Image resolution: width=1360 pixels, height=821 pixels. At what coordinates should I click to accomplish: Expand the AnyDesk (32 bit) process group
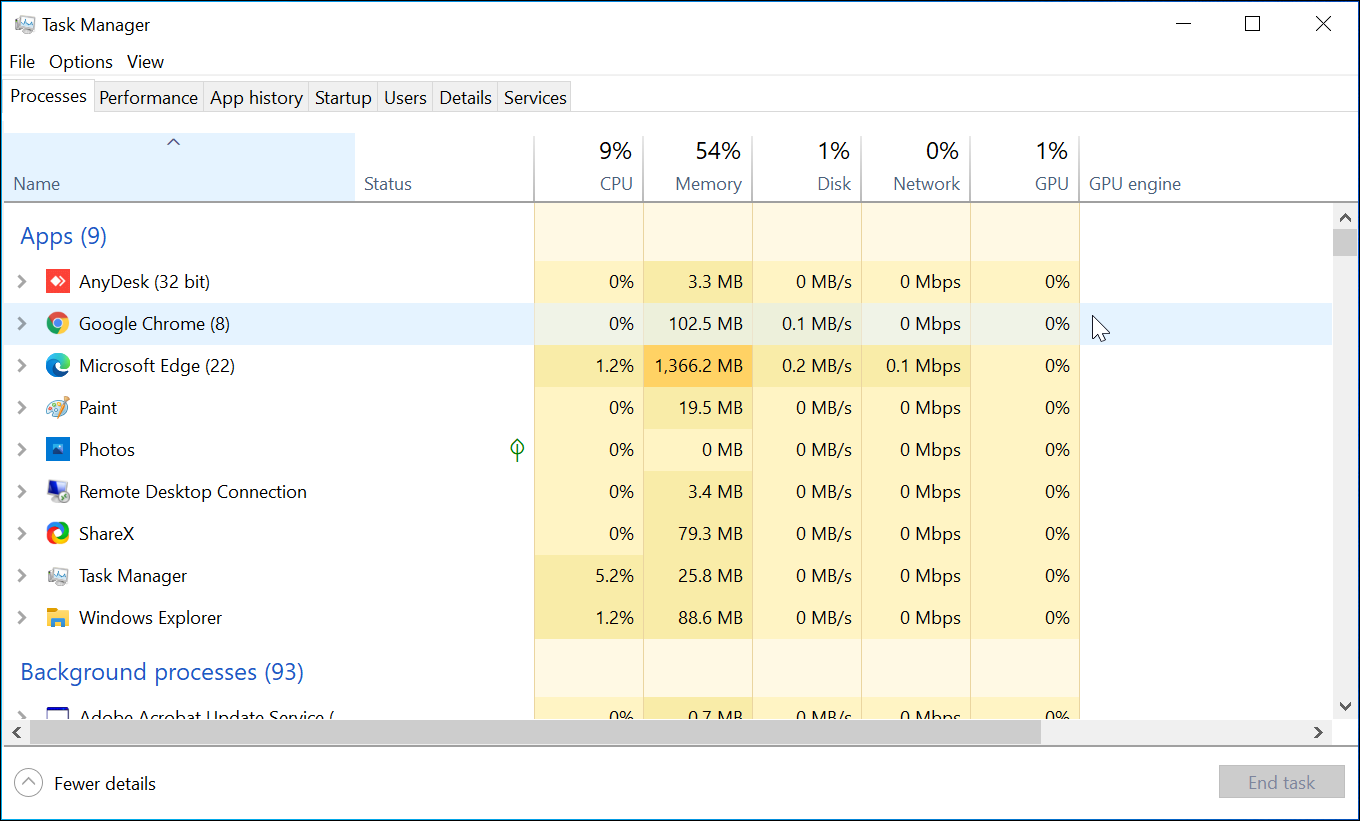[22, 282]
